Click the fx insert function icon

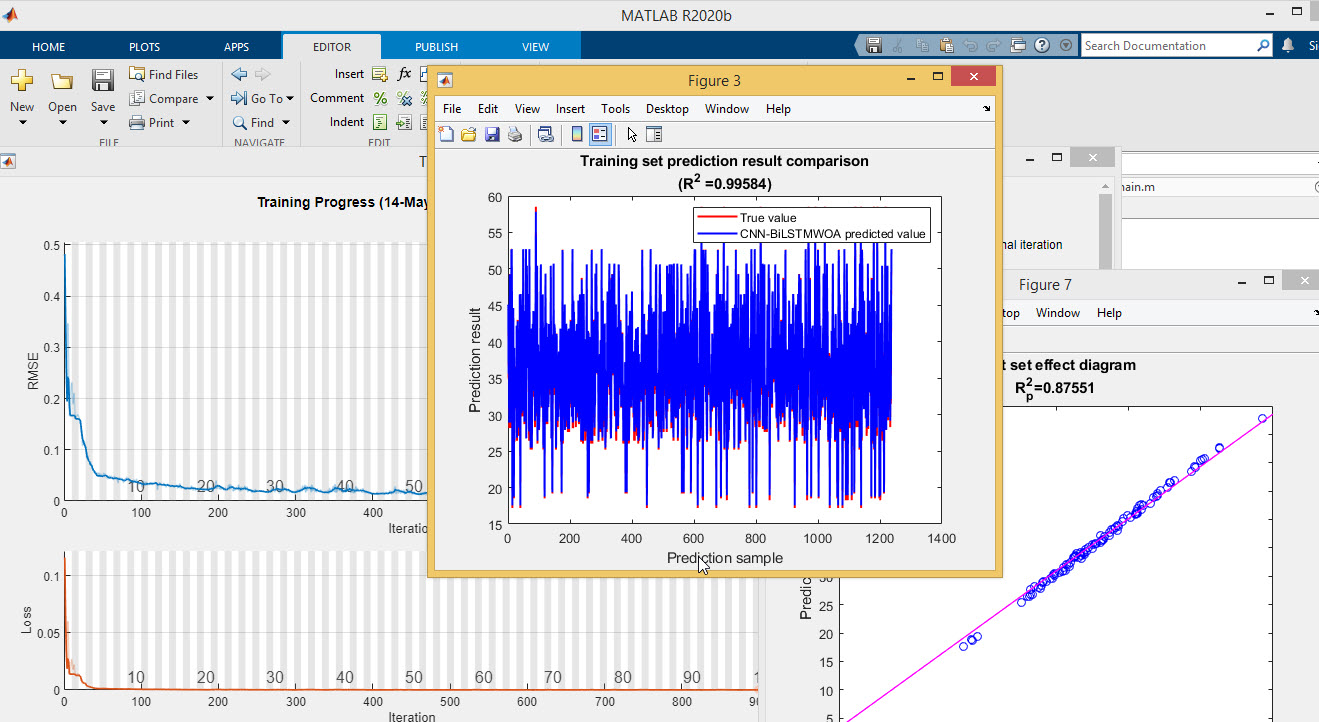click(x=405, y=74)
